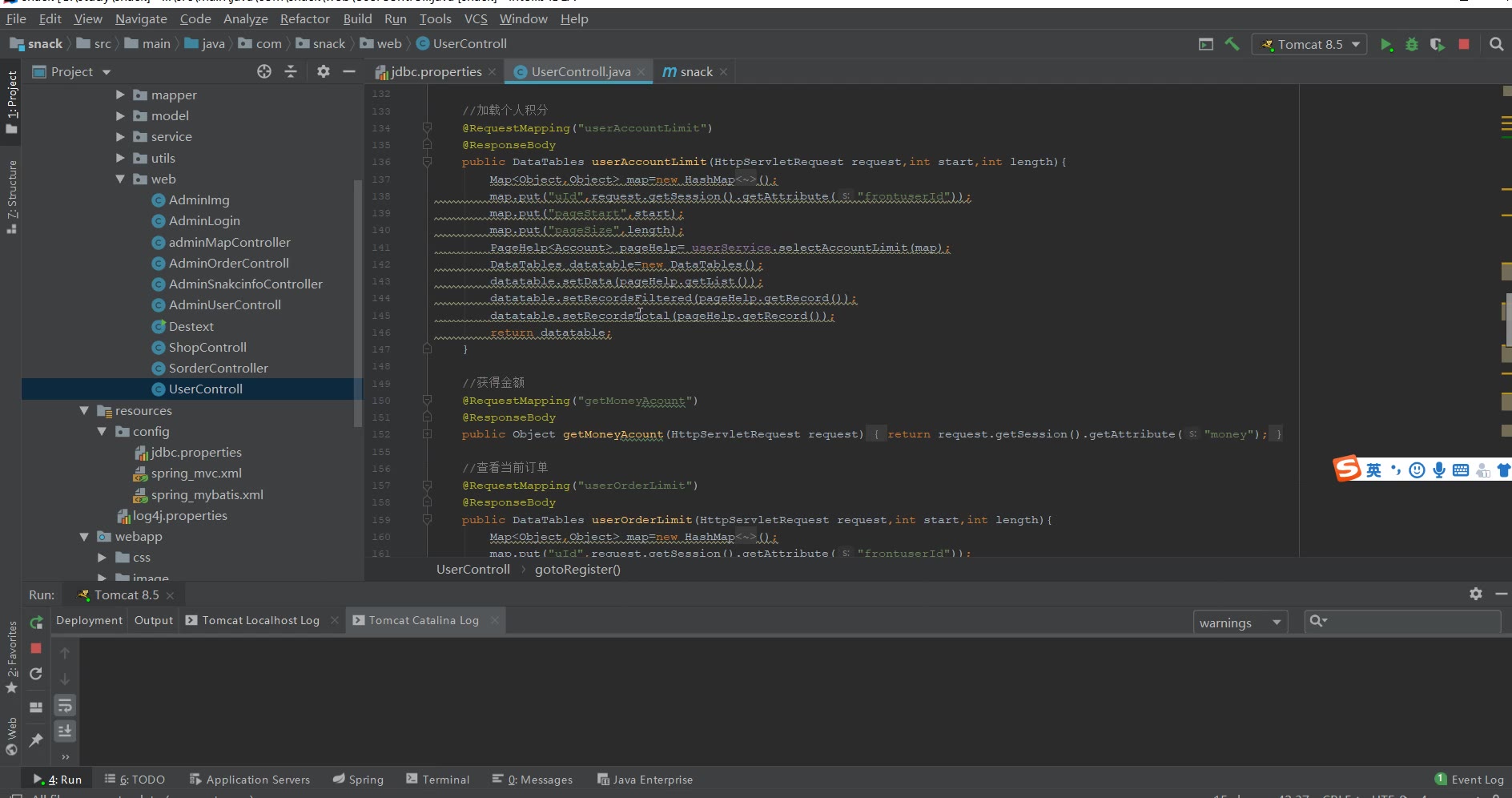Viewport: 1512px width, 798px height.
Task: Start debugging with the Debug bug icon
Action: [x=1412, y=45]
